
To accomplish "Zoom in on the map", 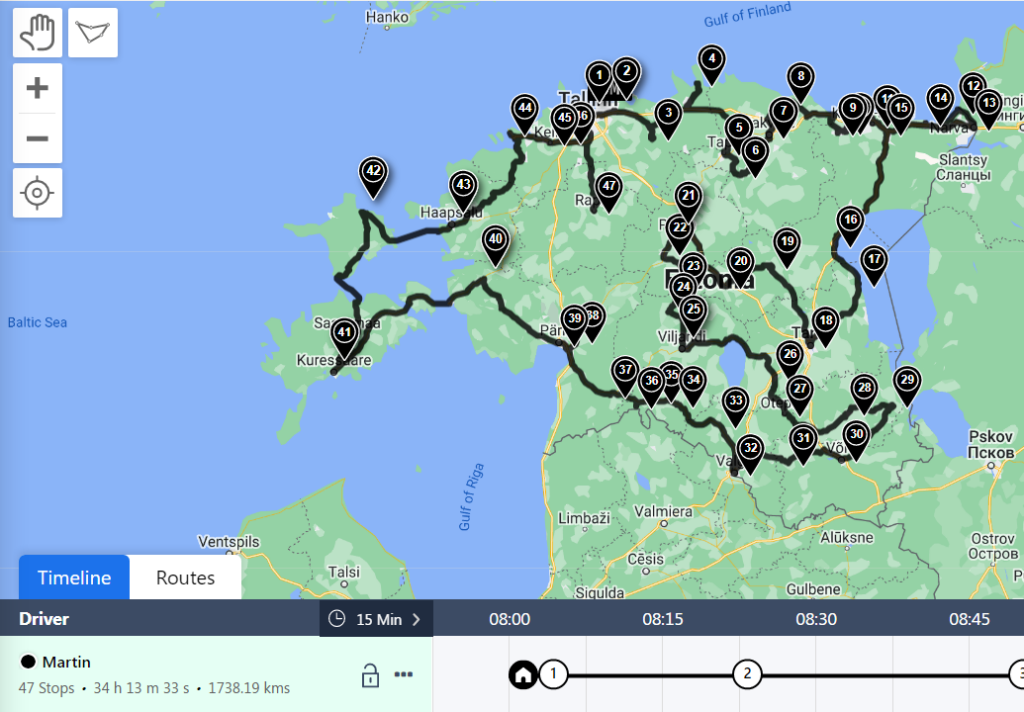I will click(x=37, y=88).
